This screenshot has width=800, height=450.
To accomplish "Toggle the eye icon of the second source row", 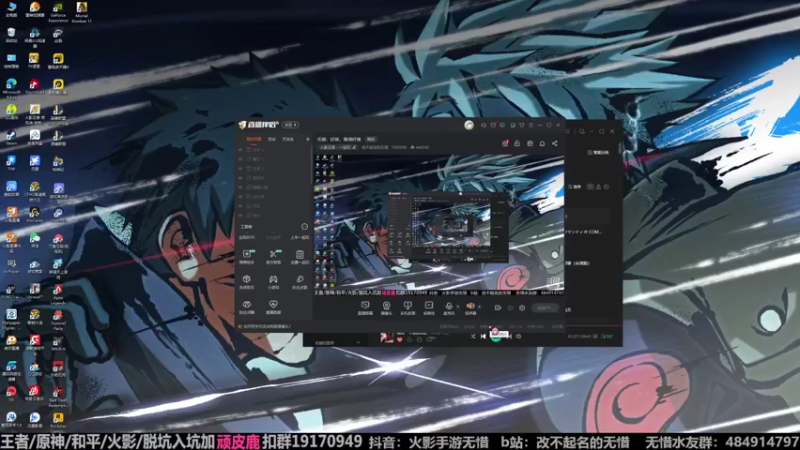I will 241,159.
